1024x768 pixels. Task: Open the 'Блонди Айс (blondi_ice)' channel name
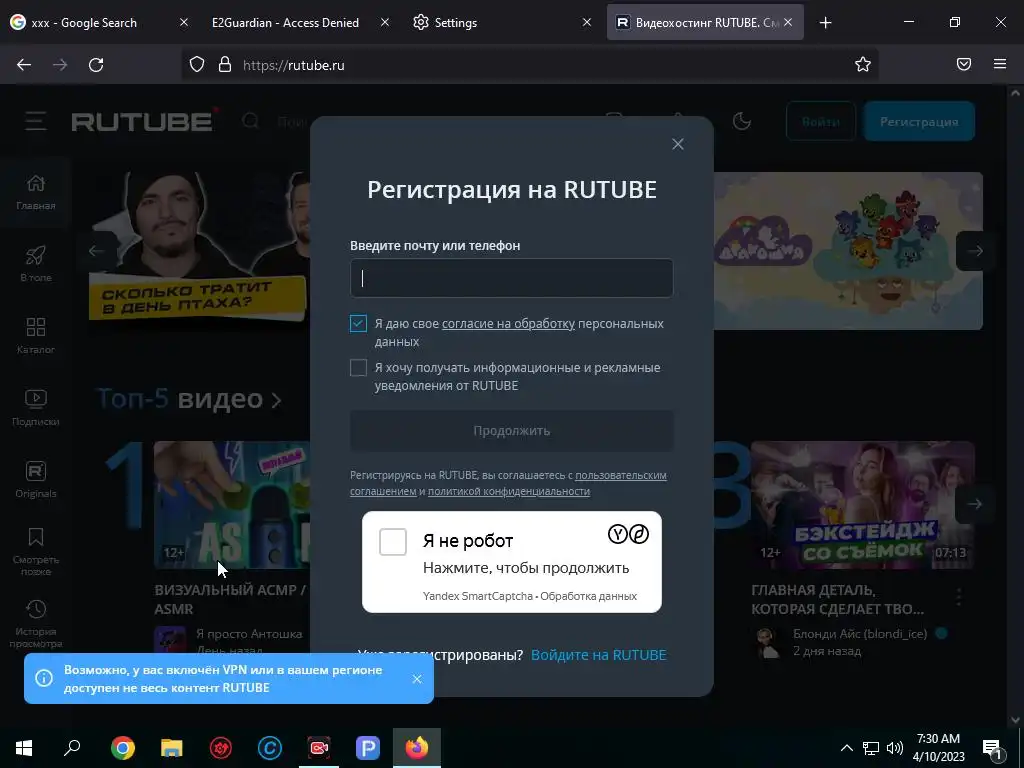pyautogui.click(x=860, y=633)
